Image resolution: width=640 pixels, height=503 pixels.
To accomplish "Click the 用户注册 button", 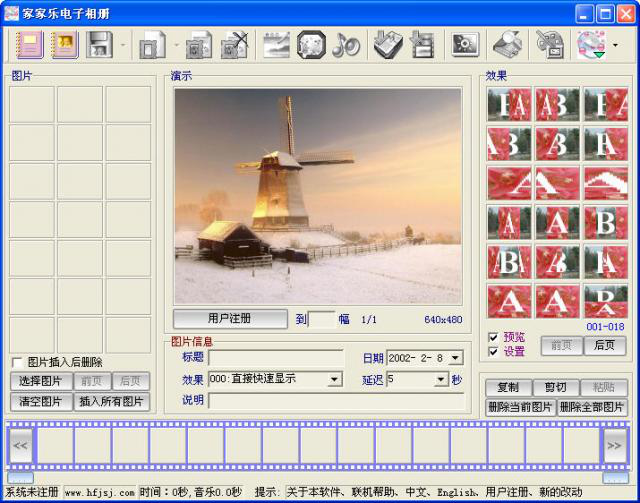I will 230,319.
